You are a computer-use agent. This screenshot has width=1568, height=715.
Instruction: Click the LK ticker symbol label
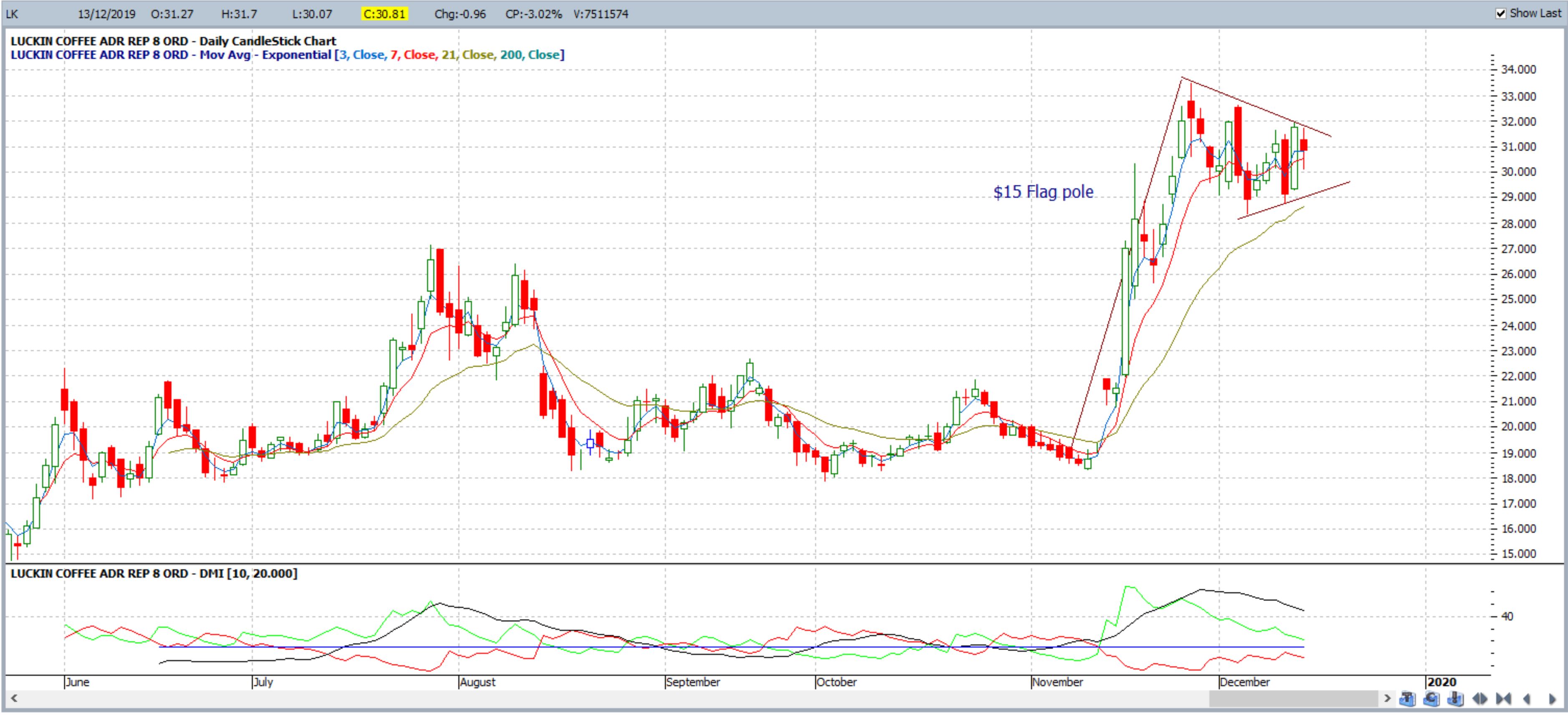coord(12,14)
